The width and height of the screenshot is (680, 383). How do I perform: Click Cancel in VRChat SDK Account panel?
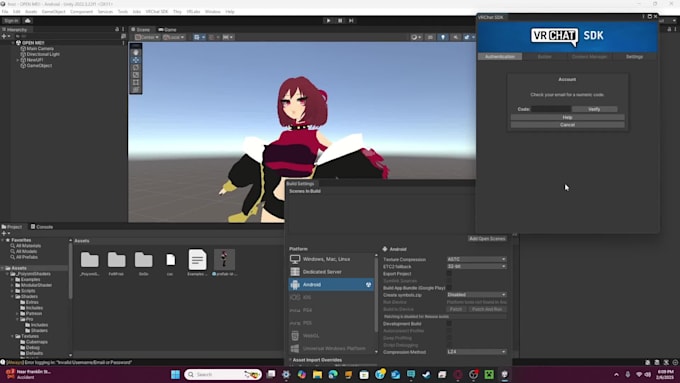pyautogui.click(x=567, y=125)
